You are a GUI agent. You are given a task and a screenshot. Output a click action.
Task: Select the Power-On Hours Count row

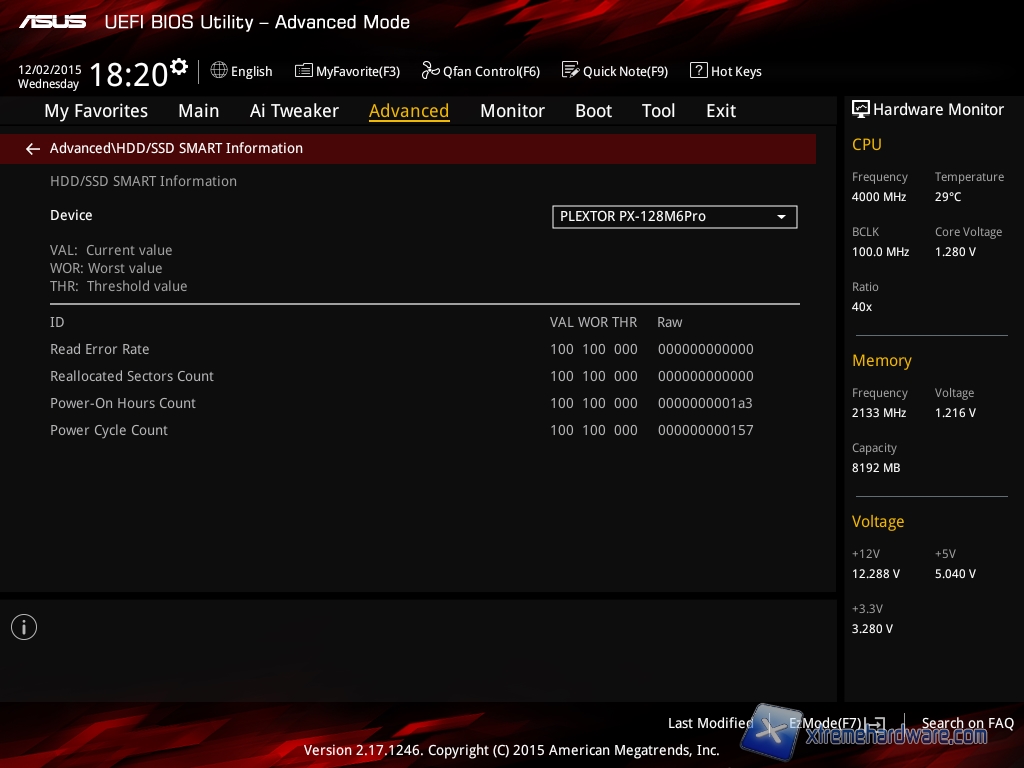click(123, 403)
